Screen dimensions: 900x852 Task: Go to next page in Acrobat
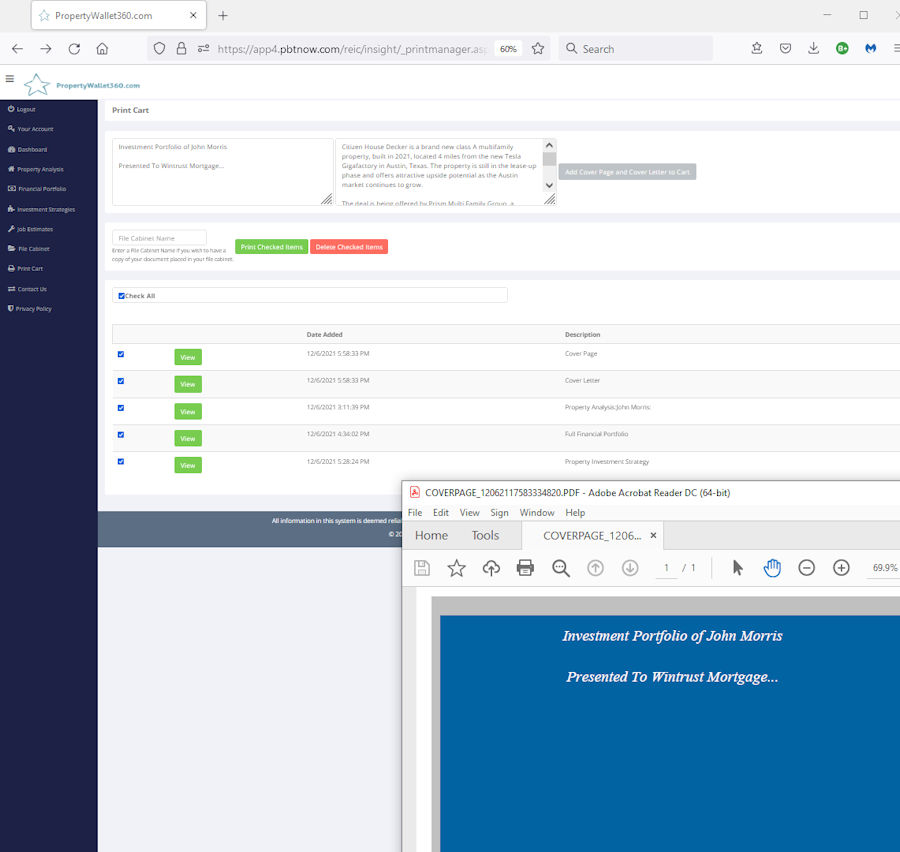click(x=630, y=568)
